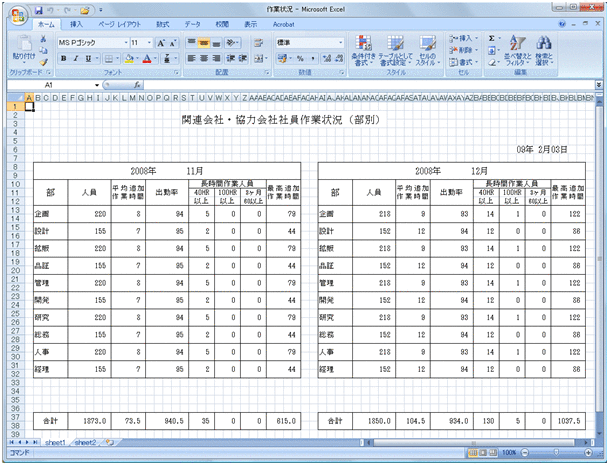Toggle wrap text in cell
The width and height of the screenshot is (611, 467).
click(258, 42)
